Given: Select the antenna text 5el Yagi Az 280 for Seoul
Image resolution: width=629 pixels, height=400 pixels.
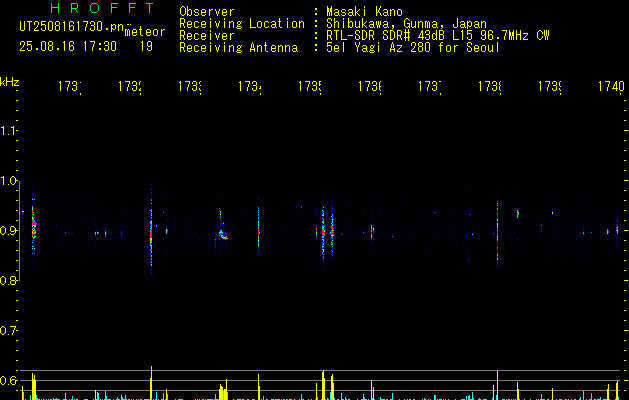Looking at the screenshot, I should 413,48.
